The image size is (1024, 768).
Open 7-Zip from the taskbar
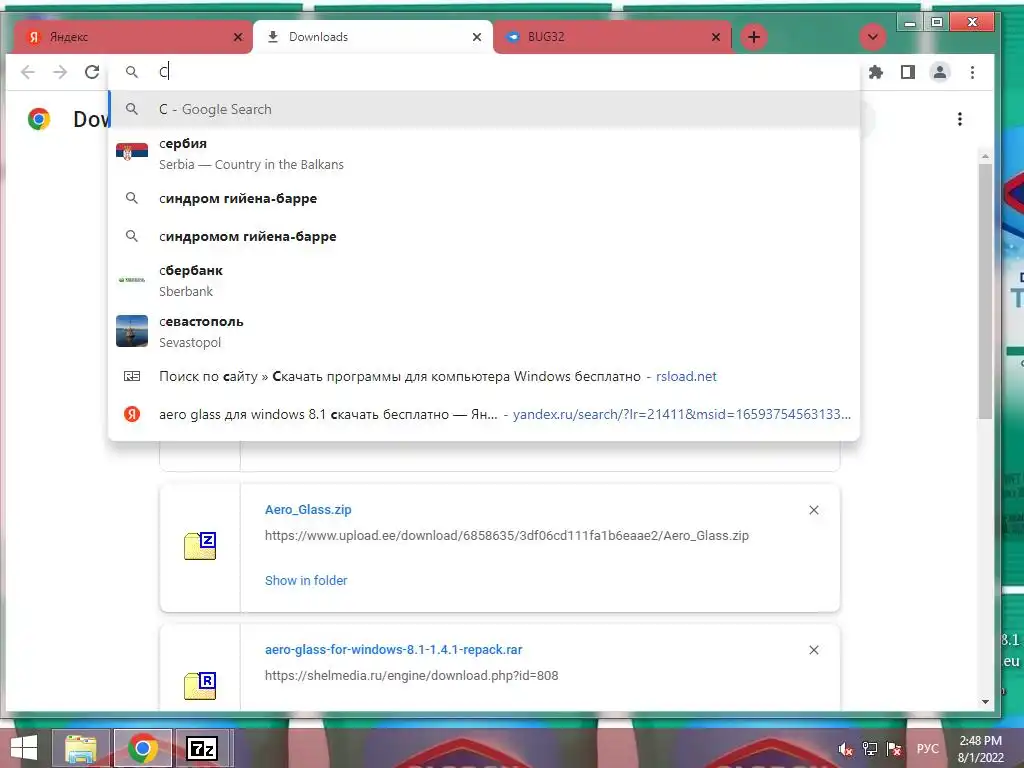[202, 748]
